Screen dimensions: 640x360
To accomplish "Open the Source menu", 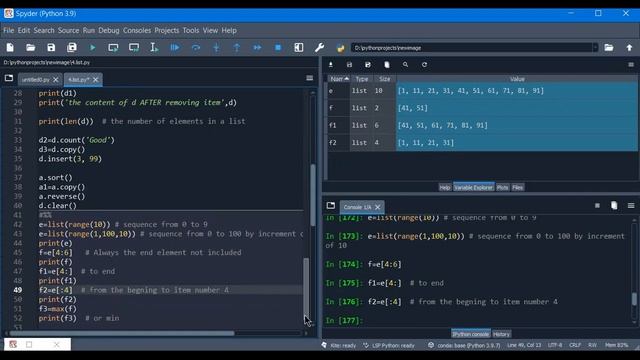I will [68, 30].
